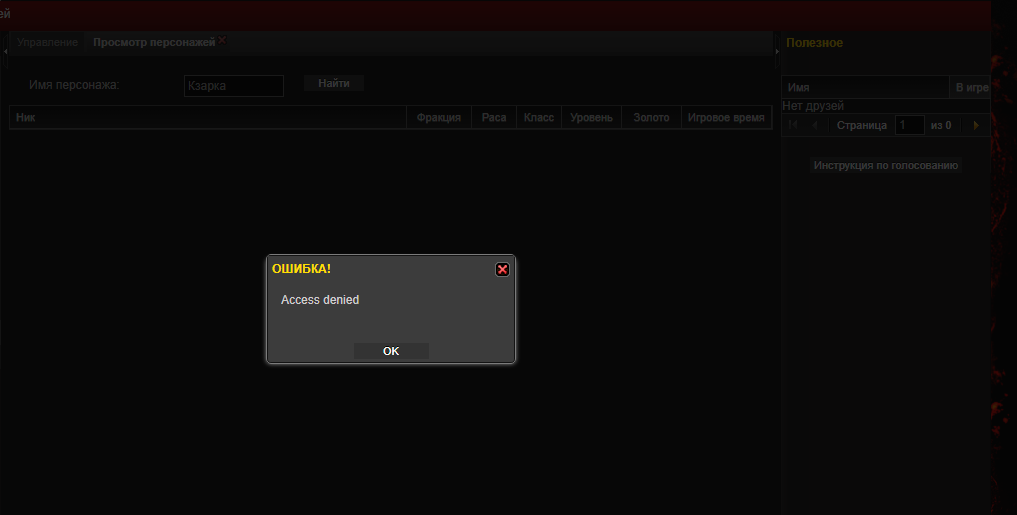Sort by the Уровень column header

[591, 118]
